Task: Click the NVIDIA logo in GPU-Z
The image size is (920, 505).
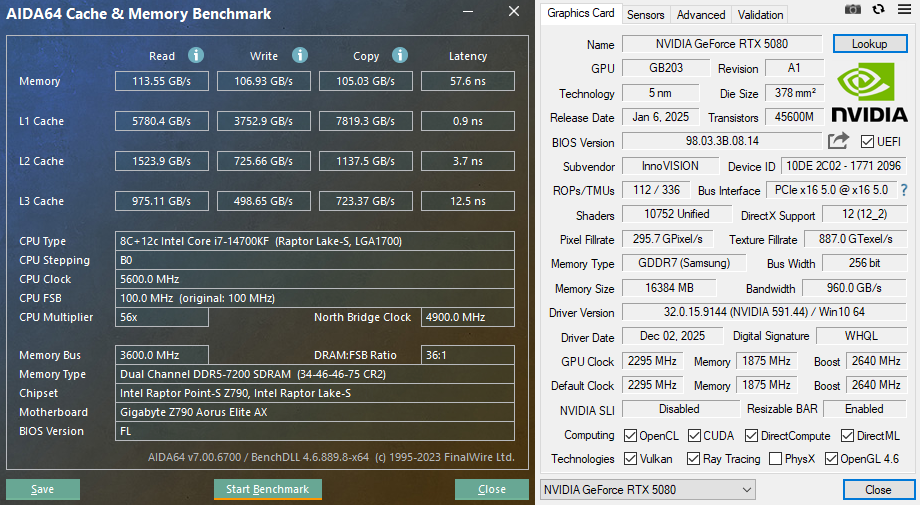Action: point(870,92)
